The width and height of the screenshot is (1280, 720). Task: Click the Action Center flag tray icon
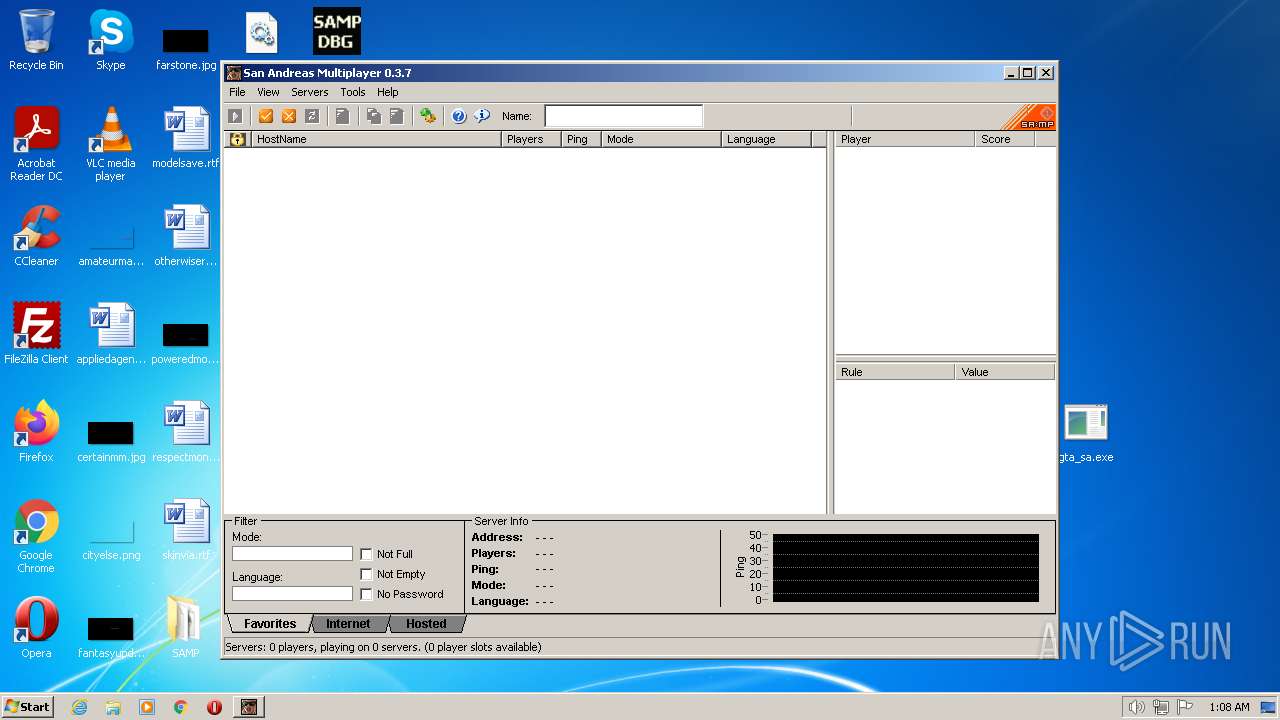pyautogui.click(x=1186, y=707)
